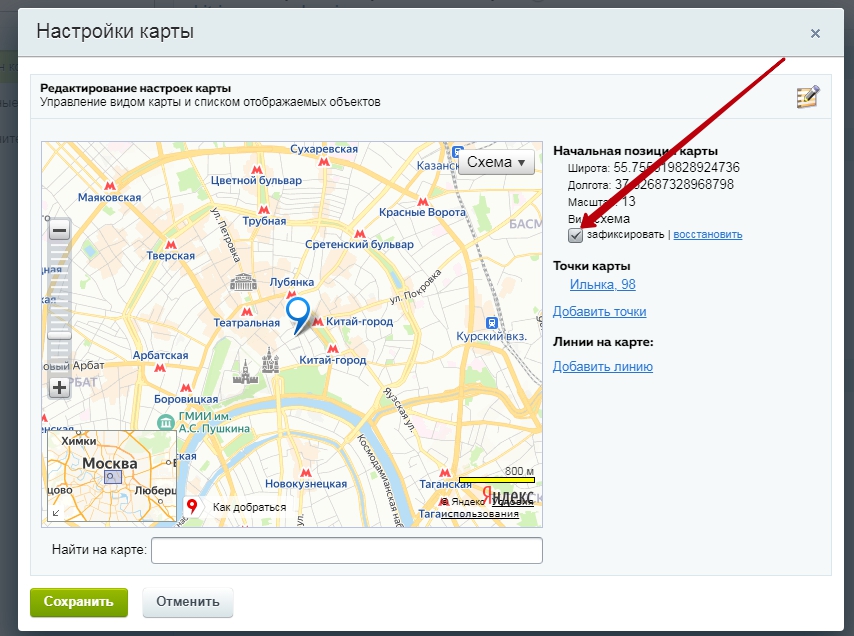Click the zoom out minus button on map
This screenshot has height=636, width=854.
(x=59, y=231)
